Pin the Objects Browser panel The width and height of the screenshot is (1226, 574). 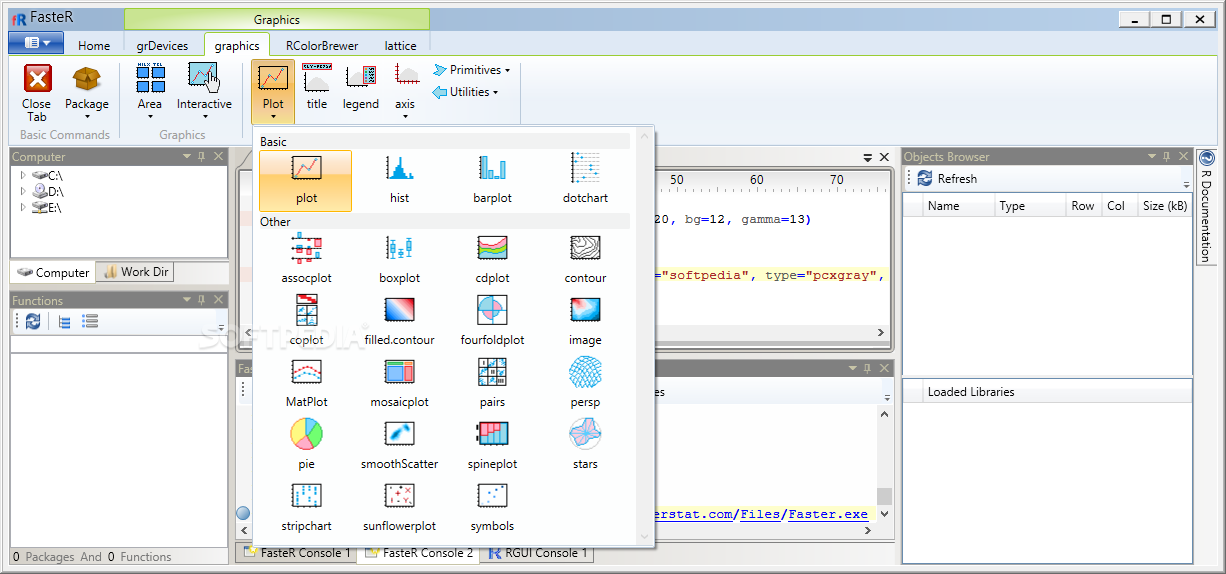pos(1168,157)
